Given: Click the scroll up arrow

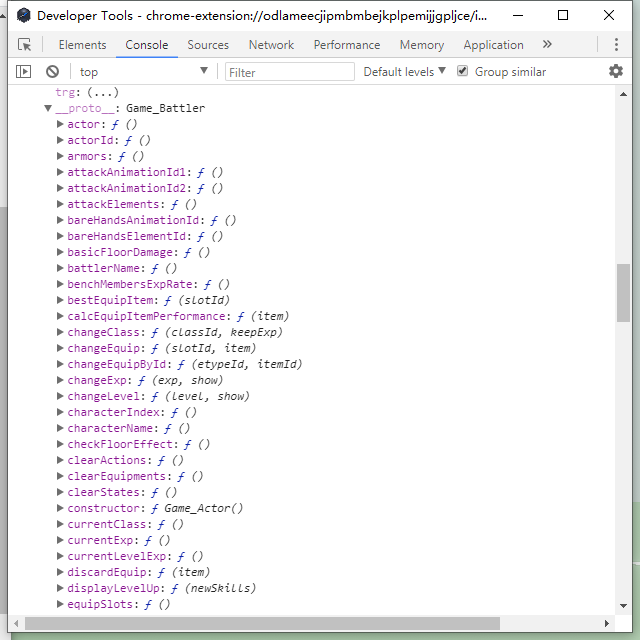Looking at the screenshot, I should [x=623, y=94].
